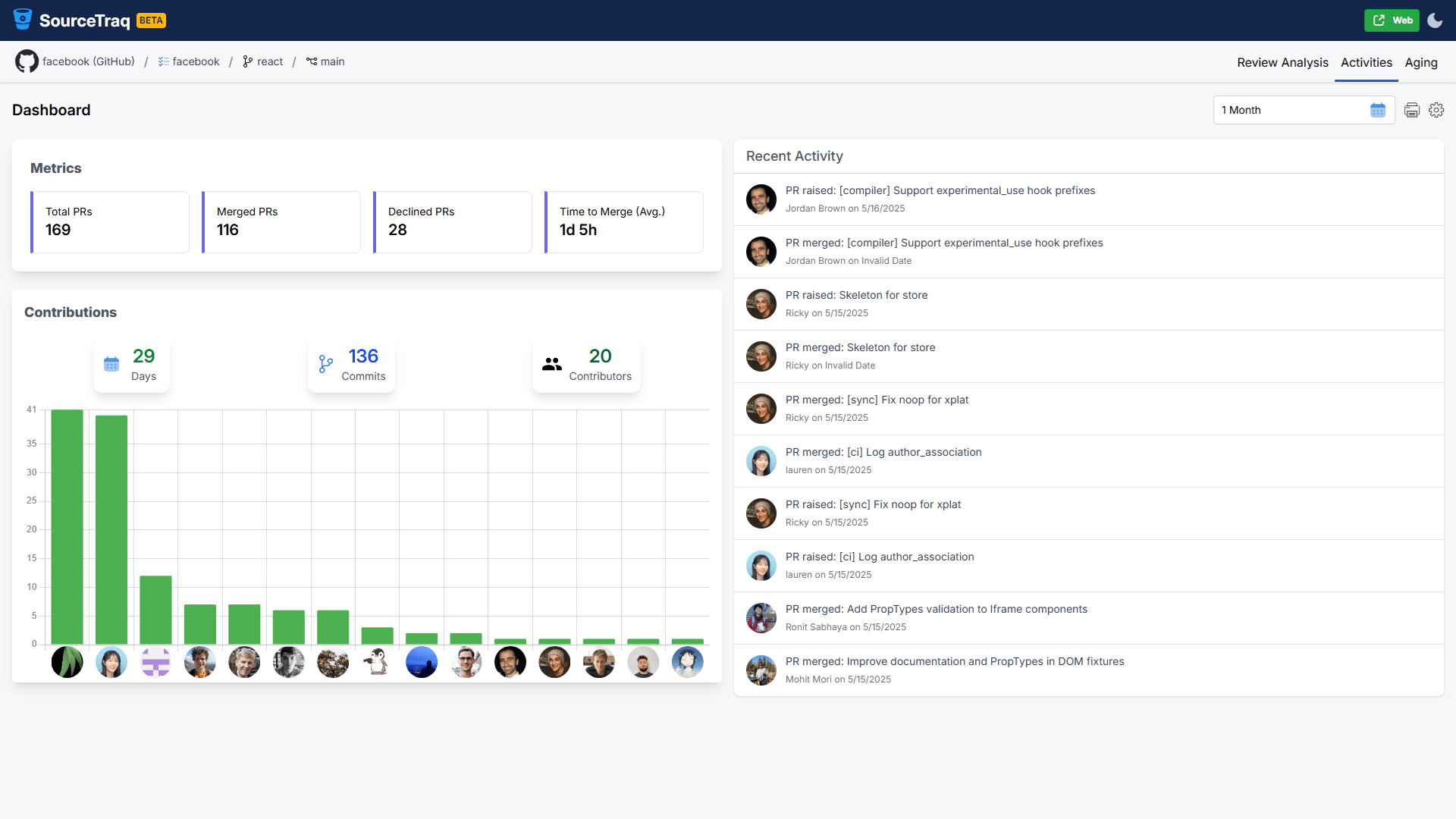
Task: Click the merge icon beside main branch
Action: coord(311,61)
